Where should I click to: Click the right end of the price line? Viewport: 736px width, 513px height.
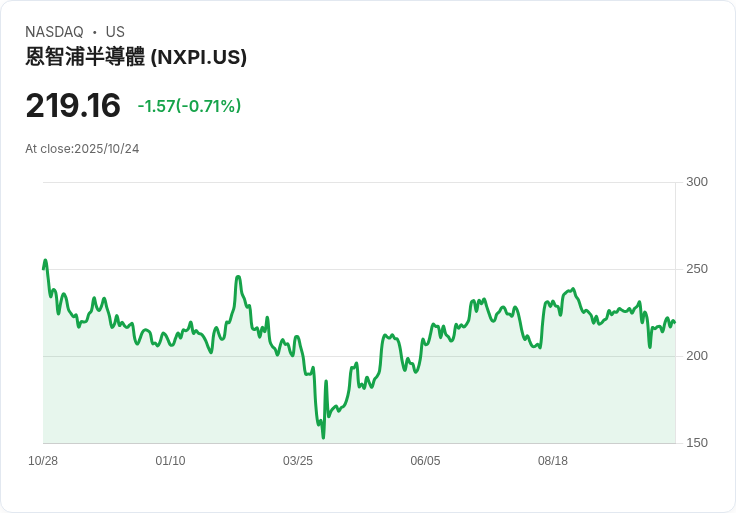tap(674, 322)
